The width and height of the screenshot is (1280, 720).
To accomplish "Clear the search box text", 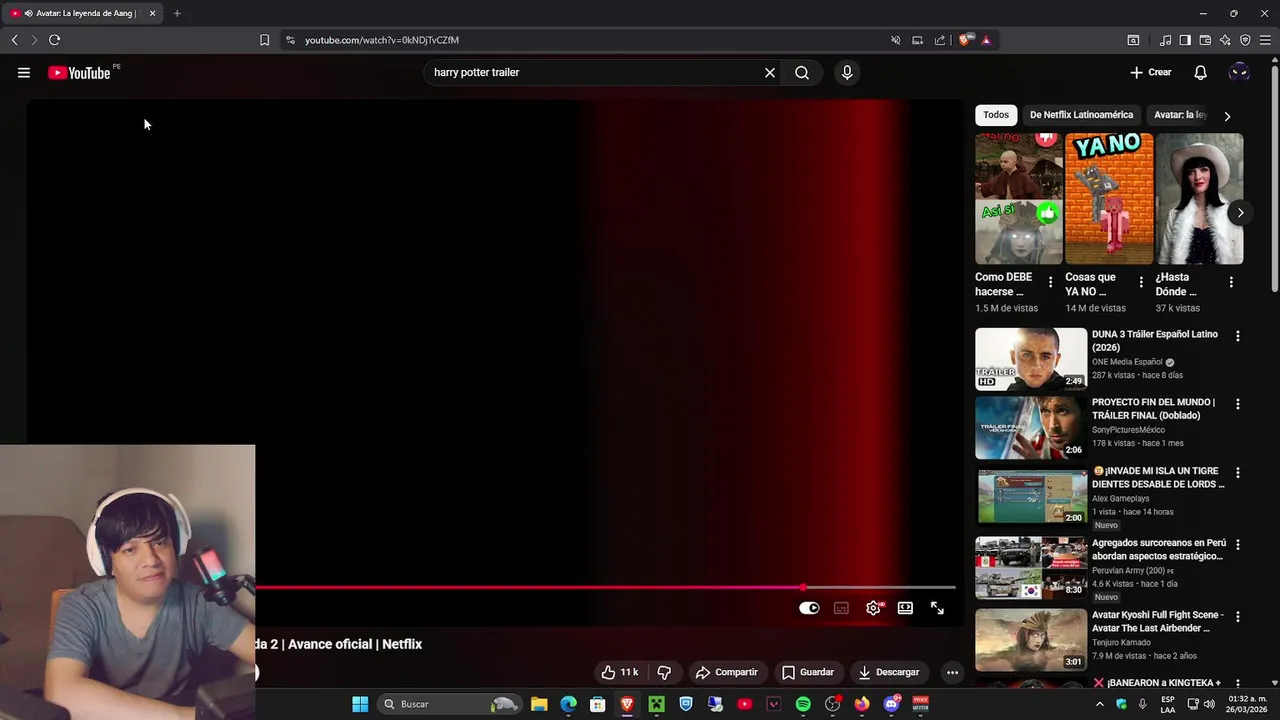I will pos(770,72).
